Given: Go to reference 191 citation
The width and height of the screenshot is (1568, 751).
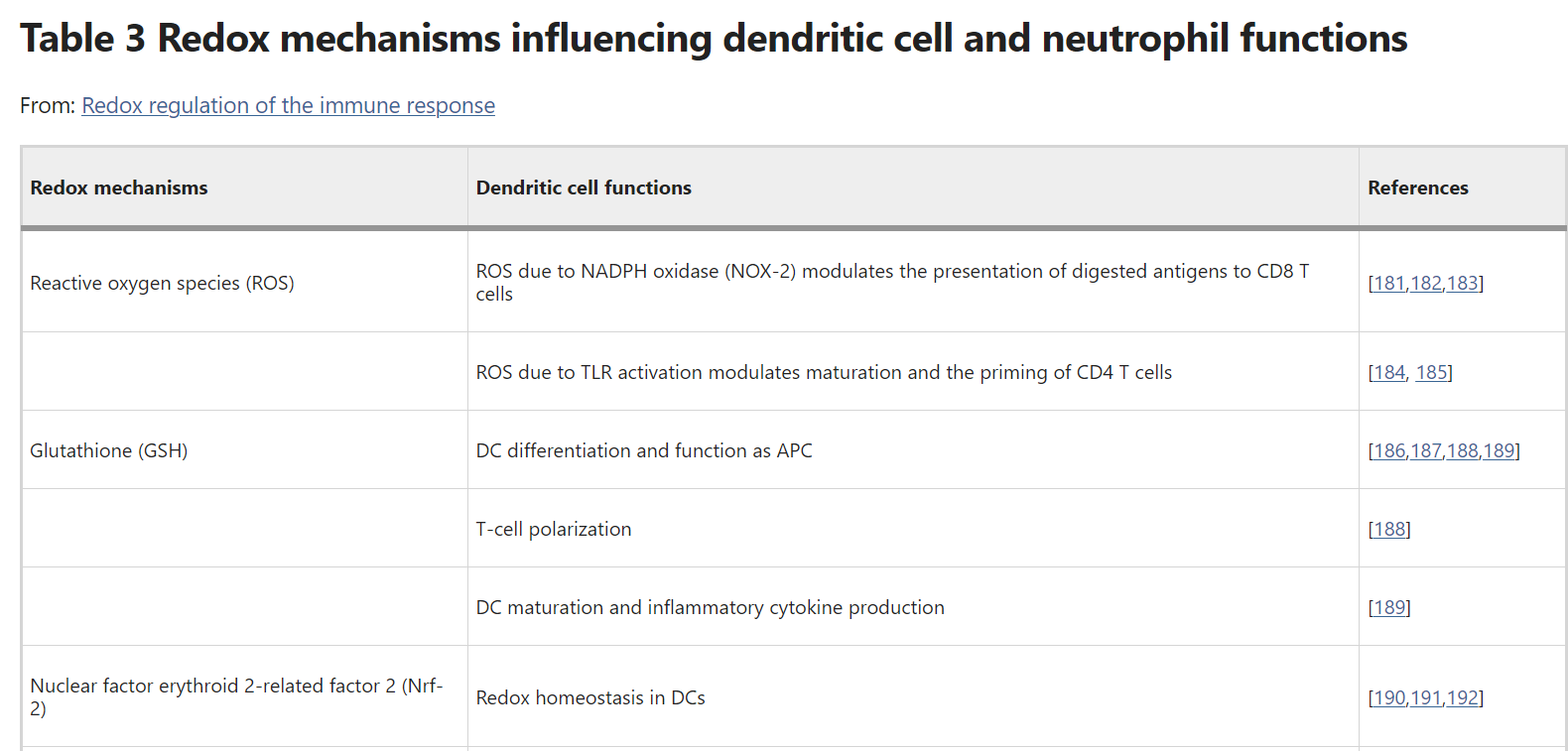Looking at the screenshot, I should [x=1426, y=698].
